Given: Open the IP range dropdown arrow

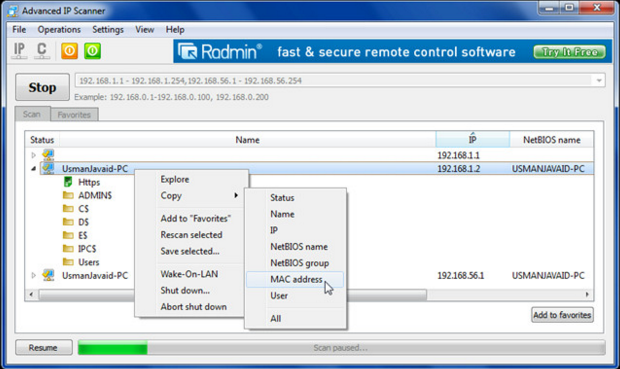Looking at the screenshot, I should 599,81.
